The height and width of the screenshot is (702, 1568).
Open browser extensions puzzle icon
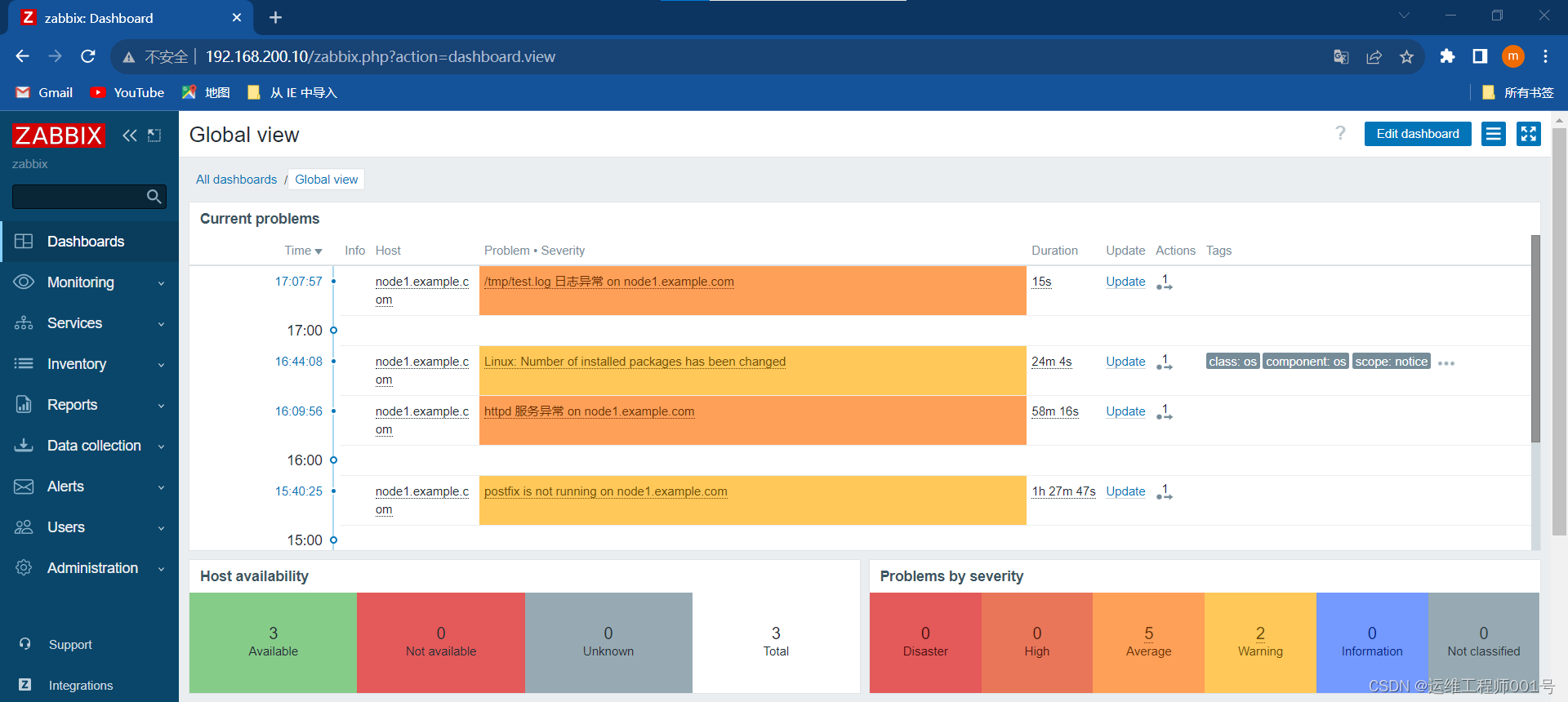(x=1447, y=56)
